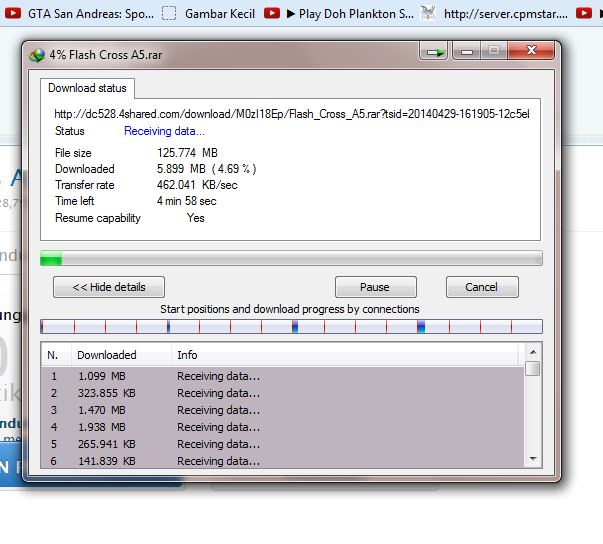The width and height of the screenshot is (603, 544).
Task: Open GTA San Andreas bookmark in browser
Action: tap(91, 14)
